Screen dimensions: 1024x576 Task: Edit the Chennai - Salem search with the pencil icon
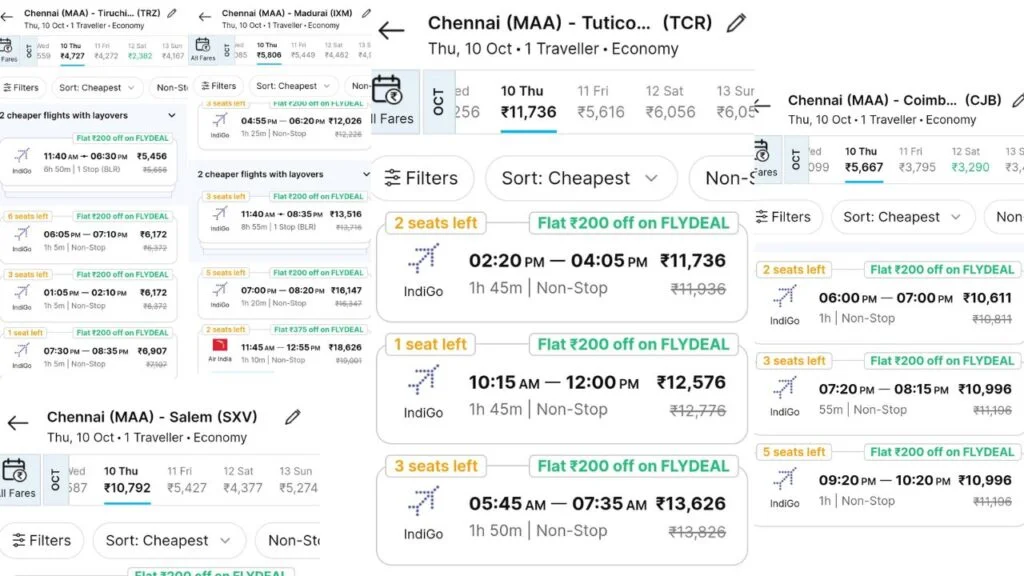(x=293, y=417)
